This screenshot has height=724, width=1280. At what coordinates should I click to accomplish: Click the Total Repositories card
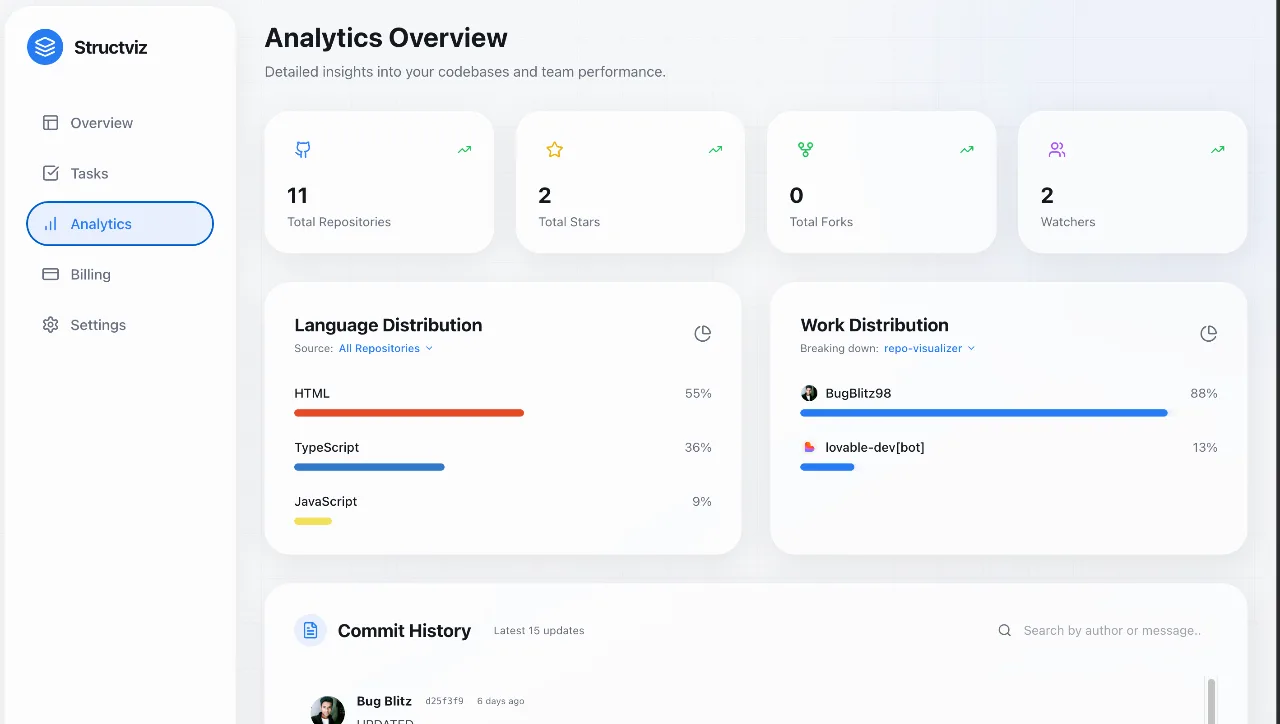coord(379,182)
